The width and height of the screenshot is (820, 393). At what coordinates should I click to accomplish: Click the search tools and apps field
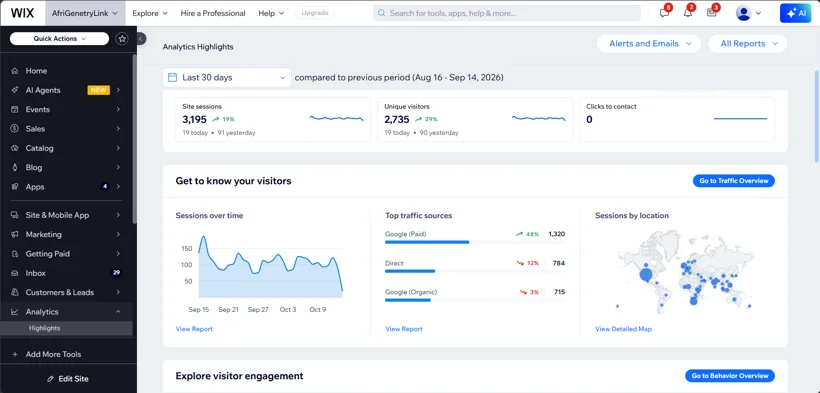click(x=507, y=13)
